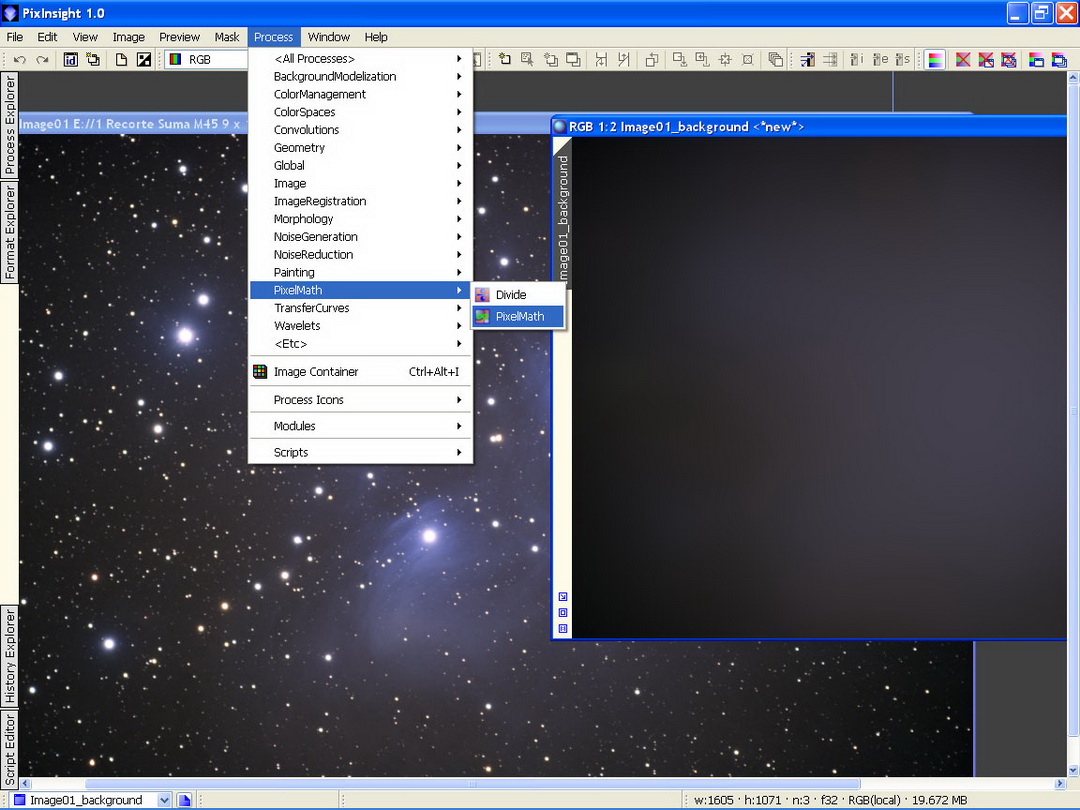
Task: Open the Preview menu
Action: click(179, 37)
